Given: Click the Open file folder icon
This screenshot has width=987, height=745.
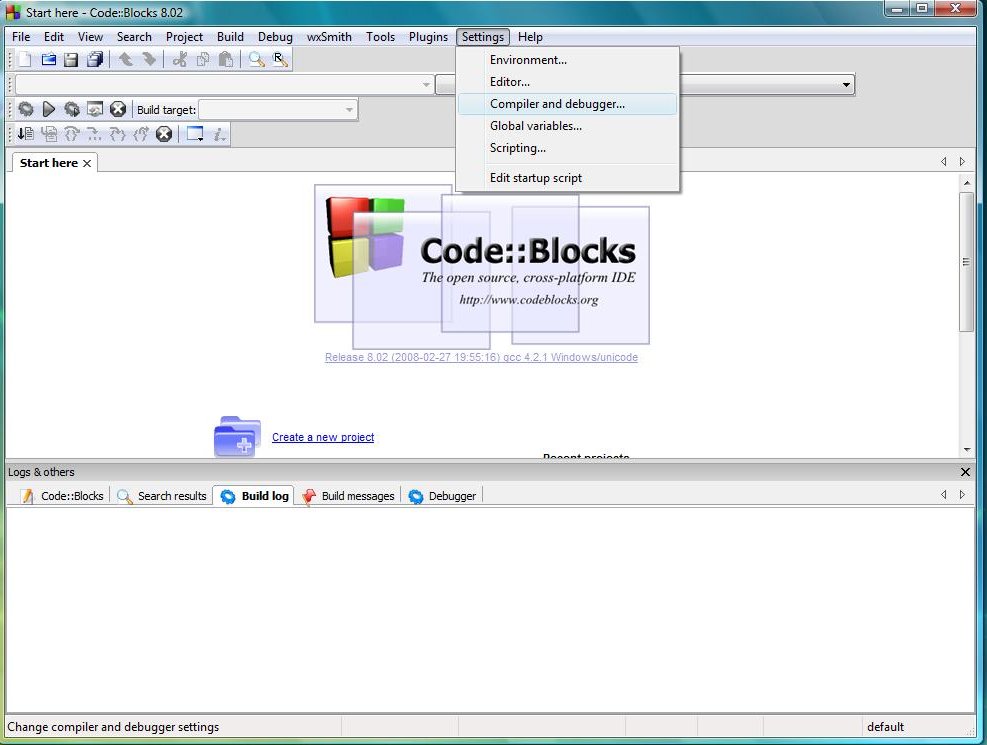Looking at the screenshot, I should [x=48, y=60].
